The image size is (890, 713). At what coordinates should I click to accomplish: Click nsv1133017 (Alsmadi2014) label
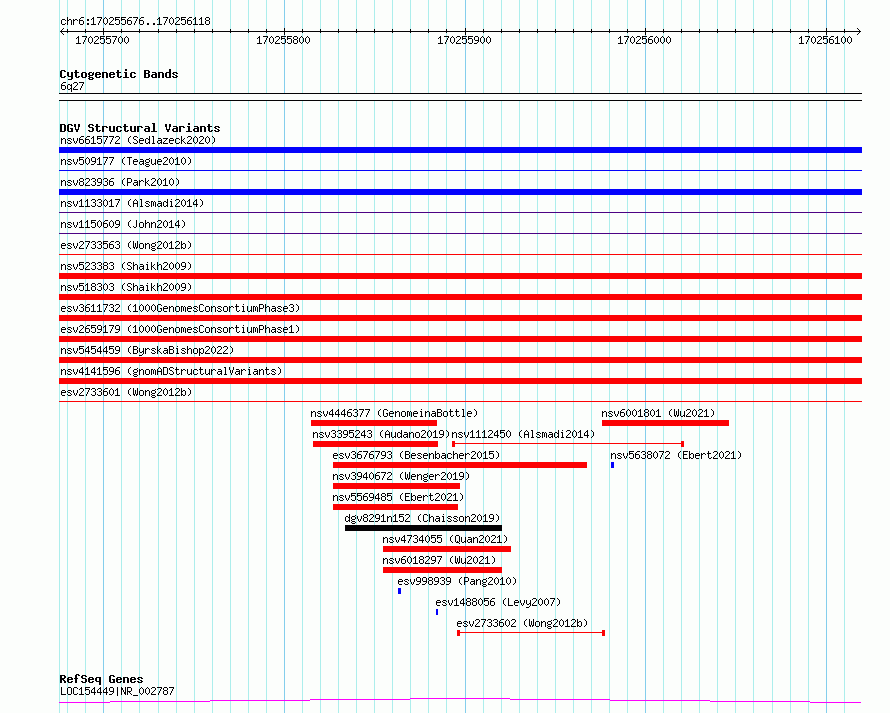132,203
